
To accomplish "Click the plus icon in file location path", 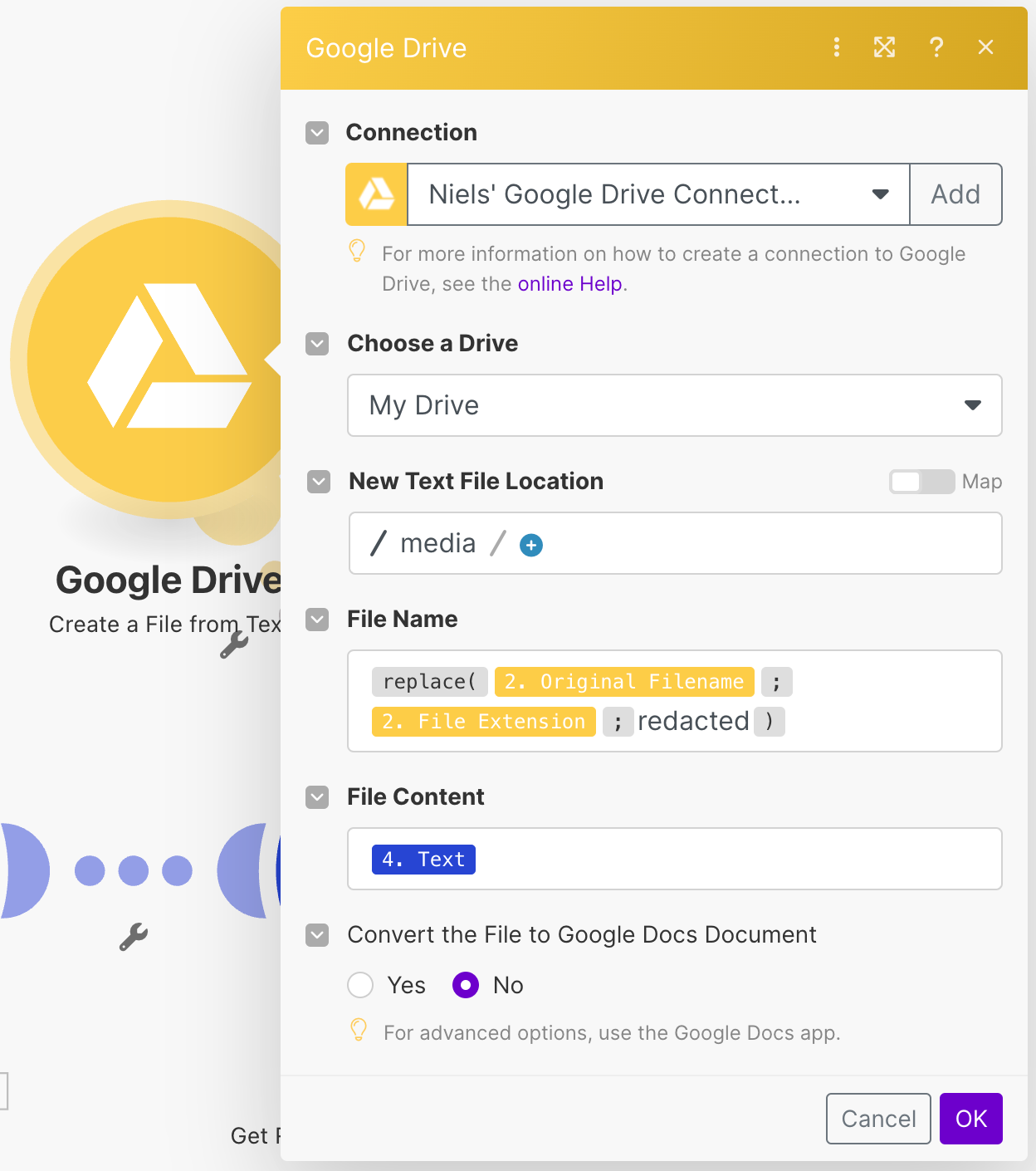I will tap(531, 545).
